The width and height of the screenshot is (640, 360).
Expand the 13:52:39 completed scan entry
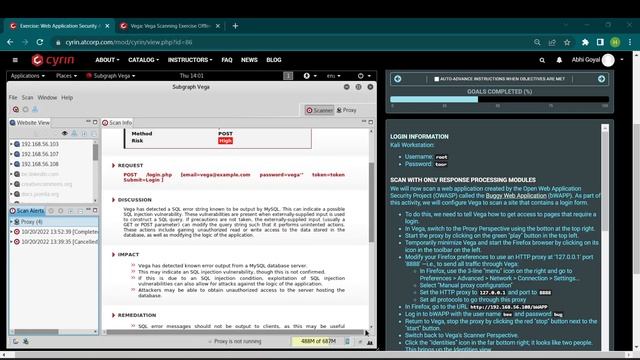tap(11, 231)
